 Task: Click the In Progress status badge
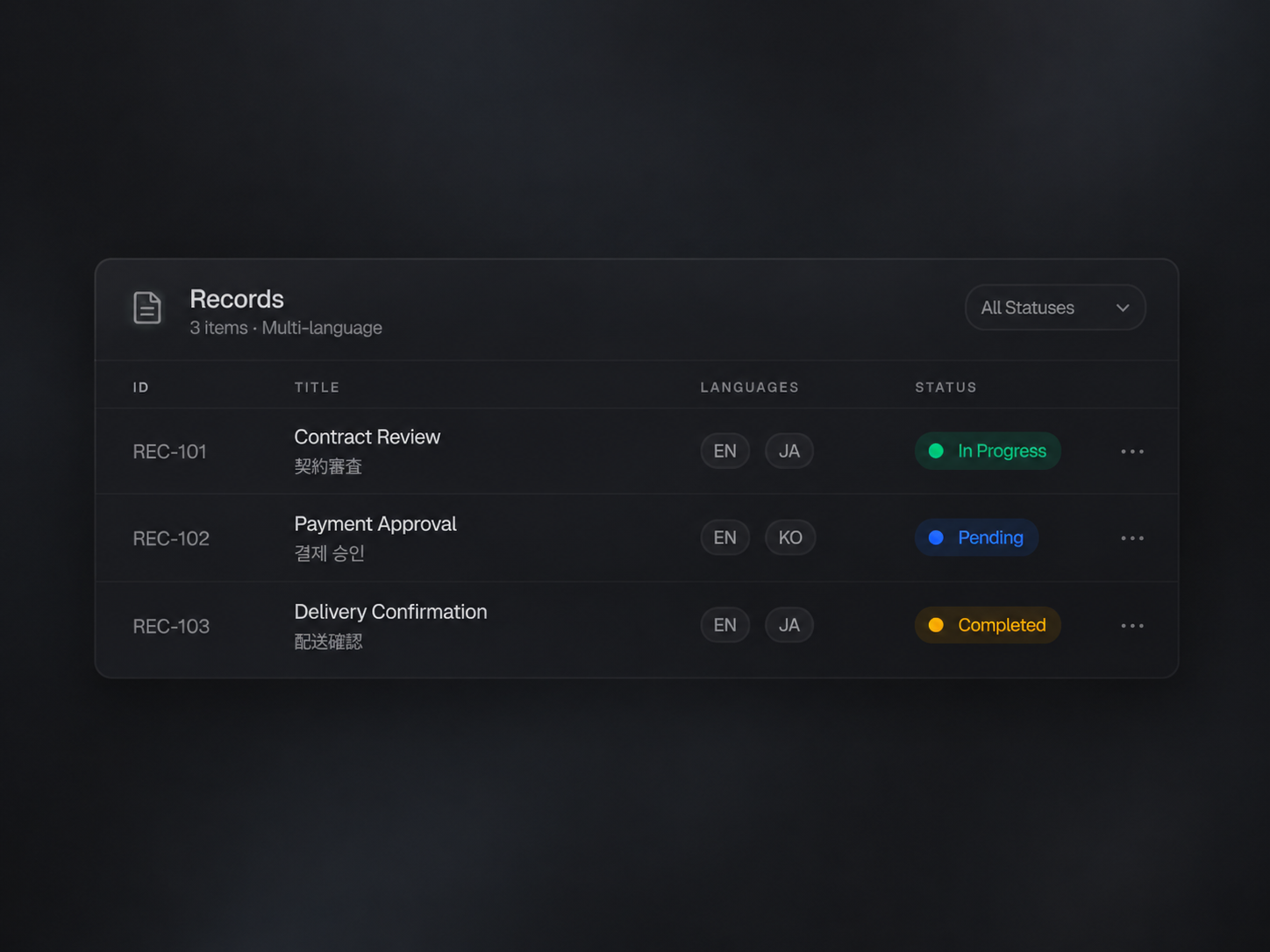click(x=988, y=451)
